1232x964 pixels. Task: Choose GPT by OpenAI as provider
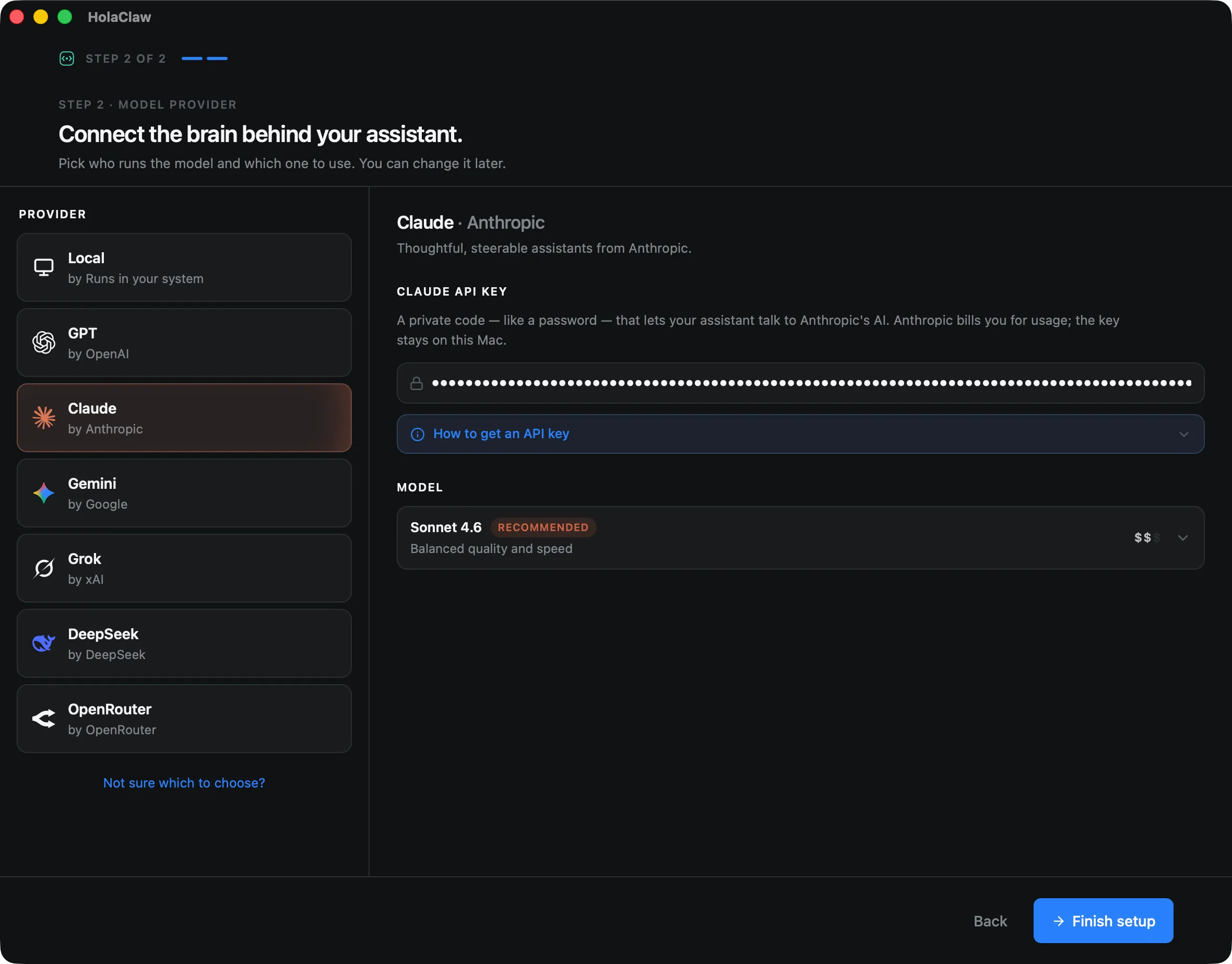(x=184, y=343)
